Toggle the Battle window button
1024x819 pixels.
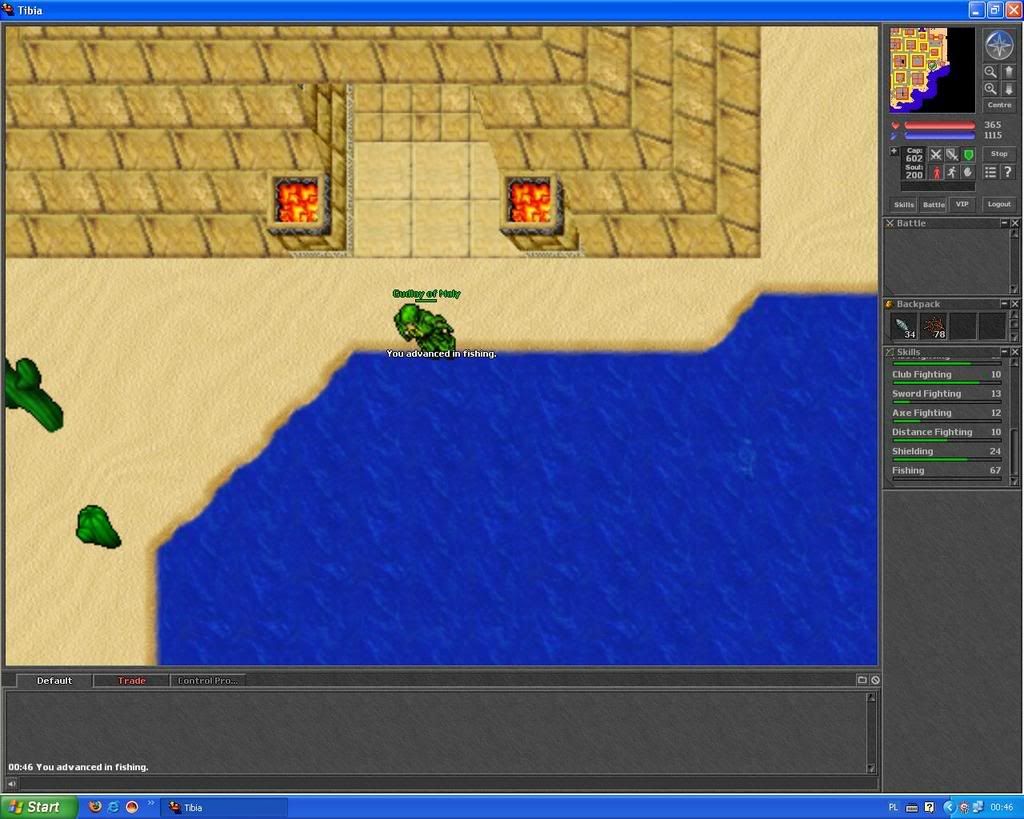tap(934, 204)
